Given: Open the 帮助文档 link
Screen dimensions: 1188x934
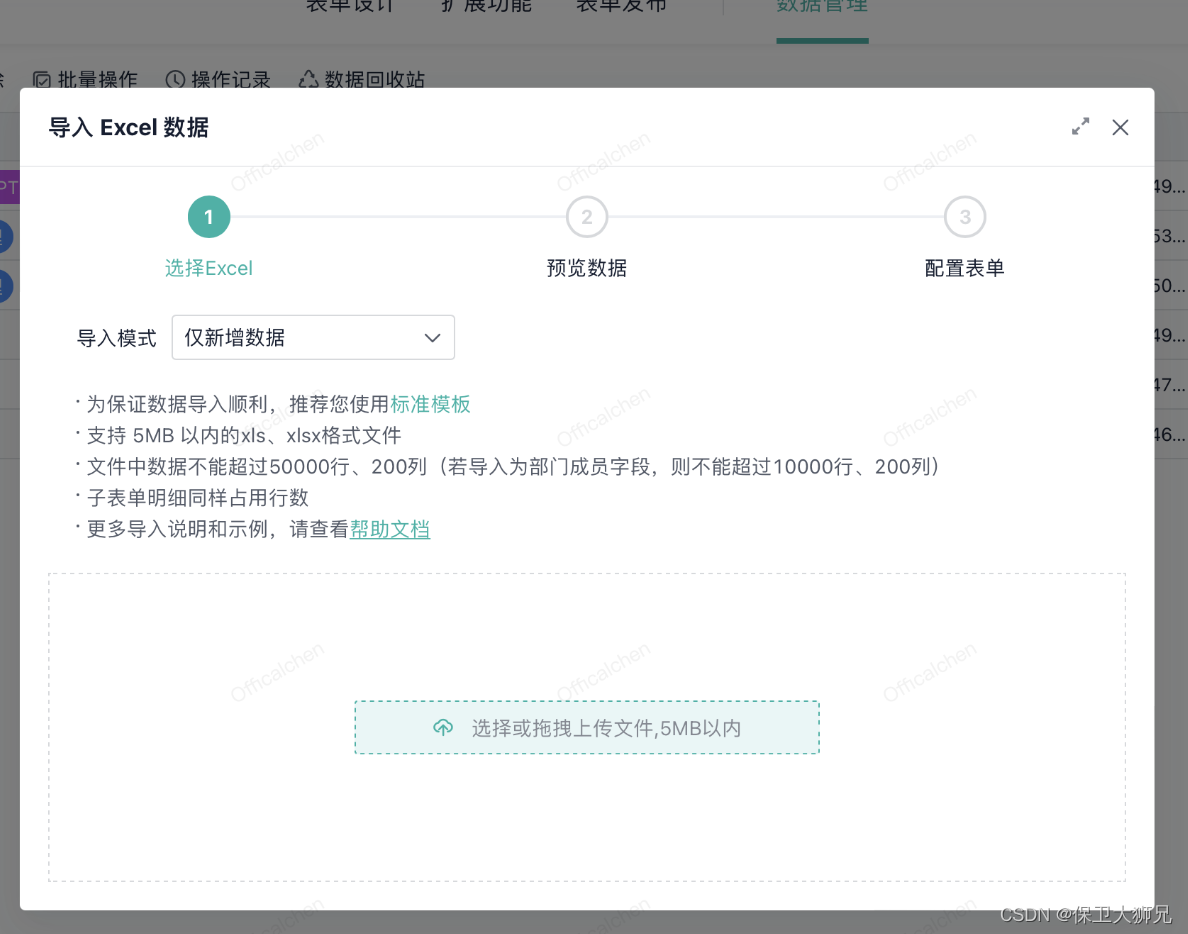Looking at the screenshot, I should point(389,529).
